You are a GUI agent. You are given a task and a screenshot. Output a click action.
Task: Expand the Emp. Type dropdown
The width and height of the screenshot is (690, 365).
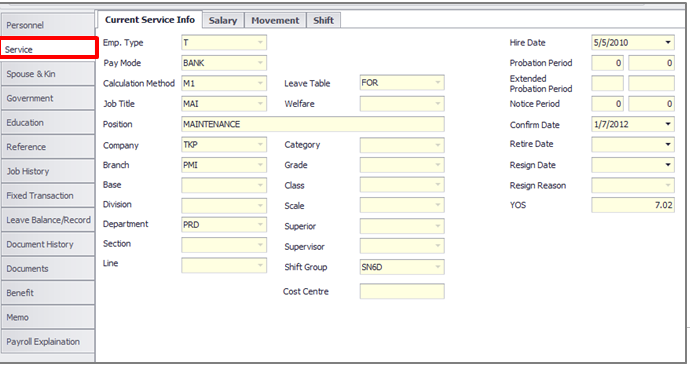coord(261,43)
